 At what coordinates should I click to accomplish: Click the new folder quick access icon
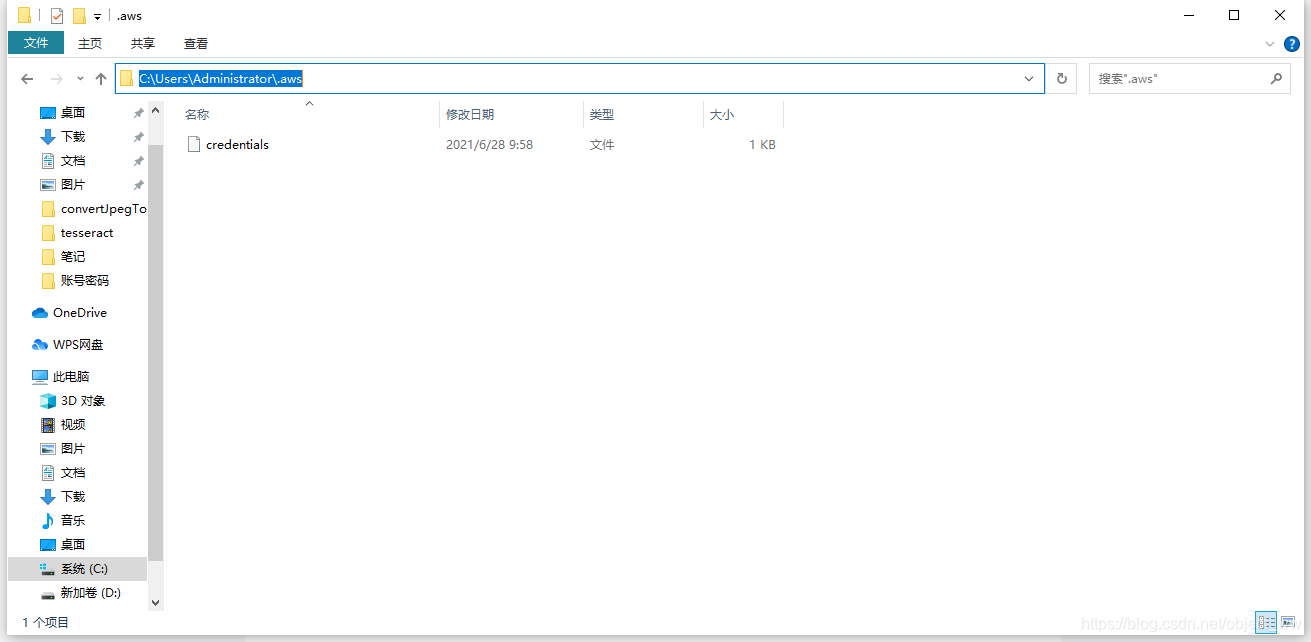[79, 15]
